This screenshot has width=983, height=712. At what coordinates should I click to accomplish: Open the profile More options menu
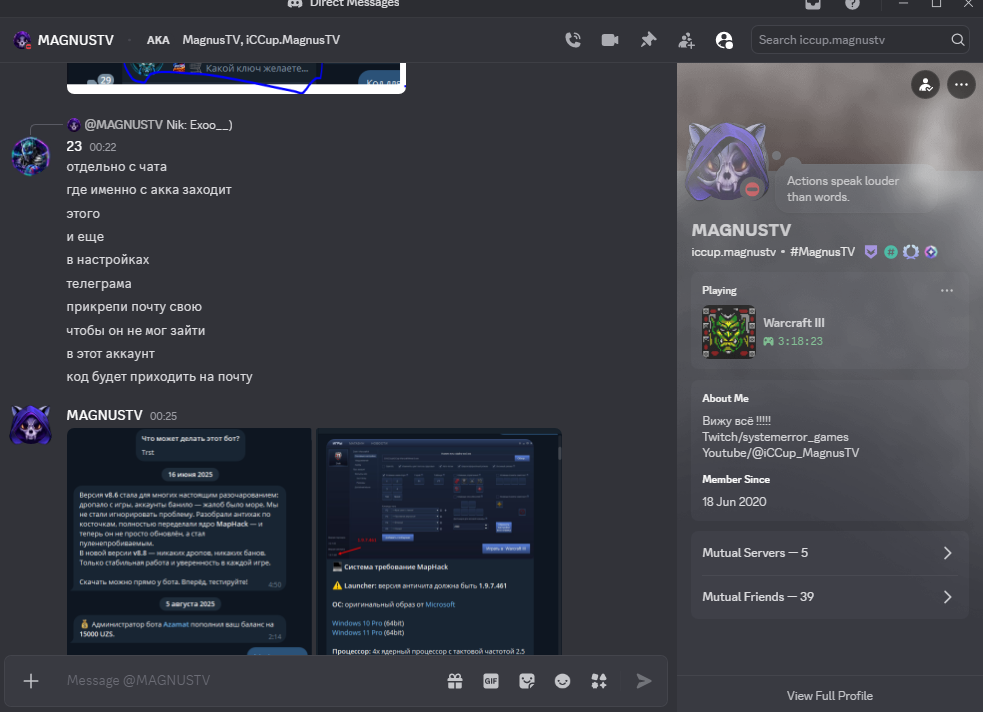point(961,85)
